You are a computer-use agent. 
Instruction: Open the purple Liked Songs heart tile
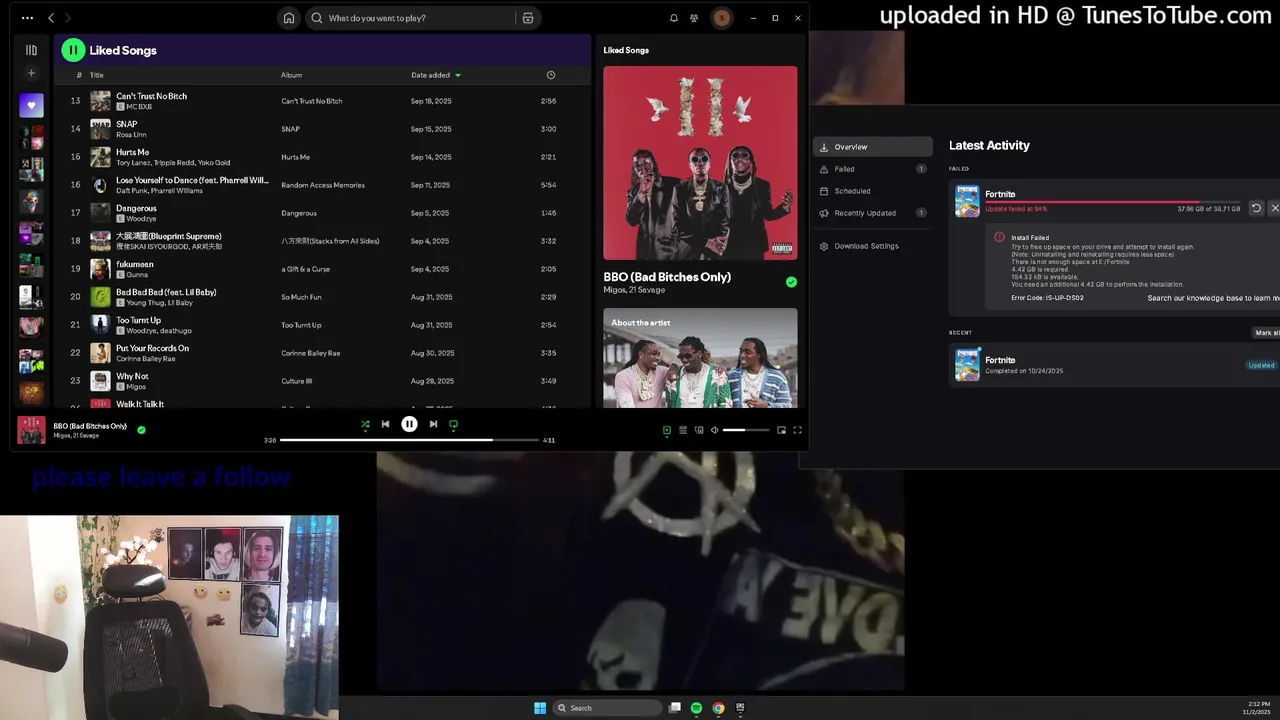[x=31, y=105]
